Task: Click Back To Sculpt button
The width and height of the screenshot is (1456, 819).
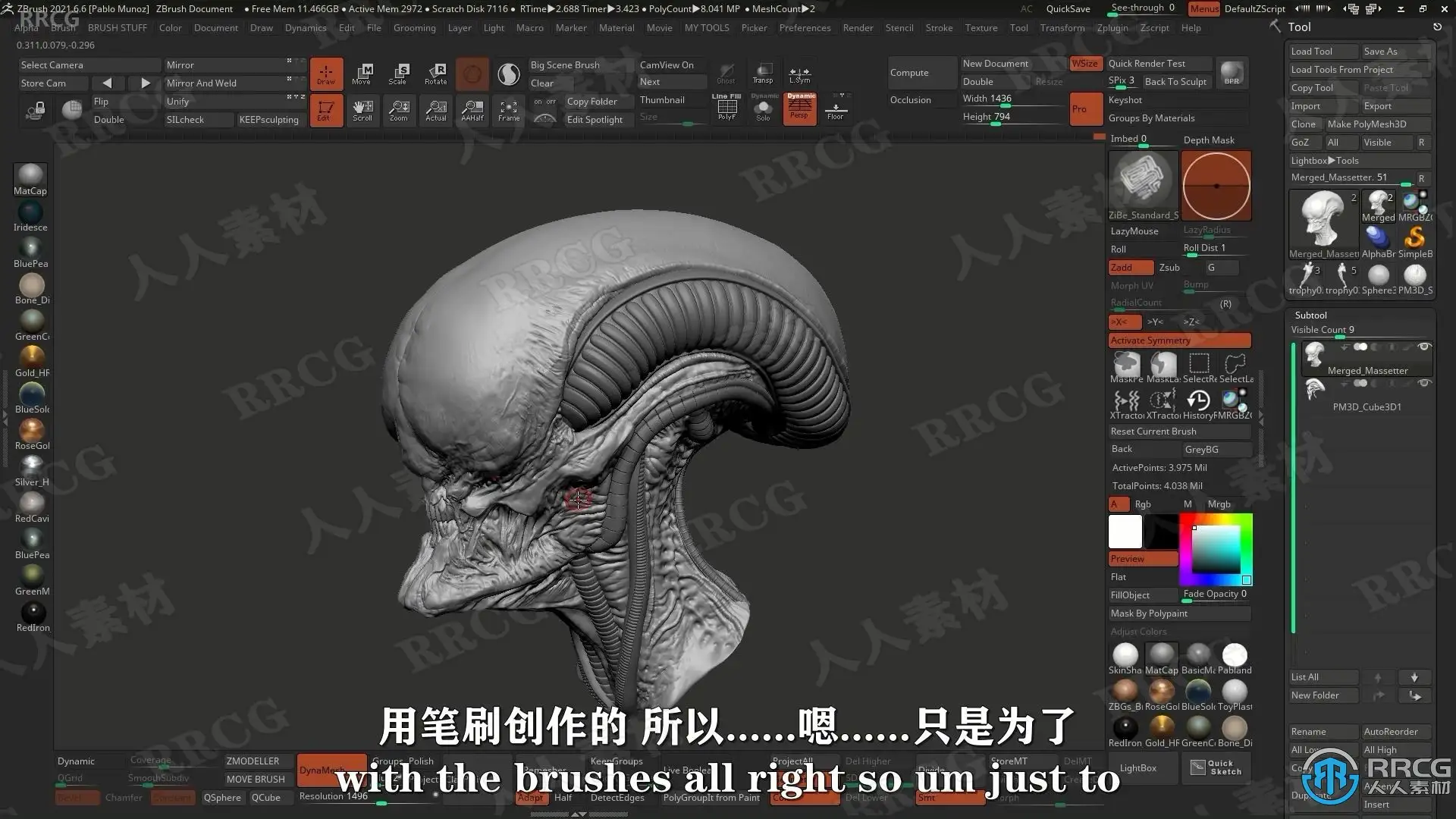Action: pos(1175,82)
